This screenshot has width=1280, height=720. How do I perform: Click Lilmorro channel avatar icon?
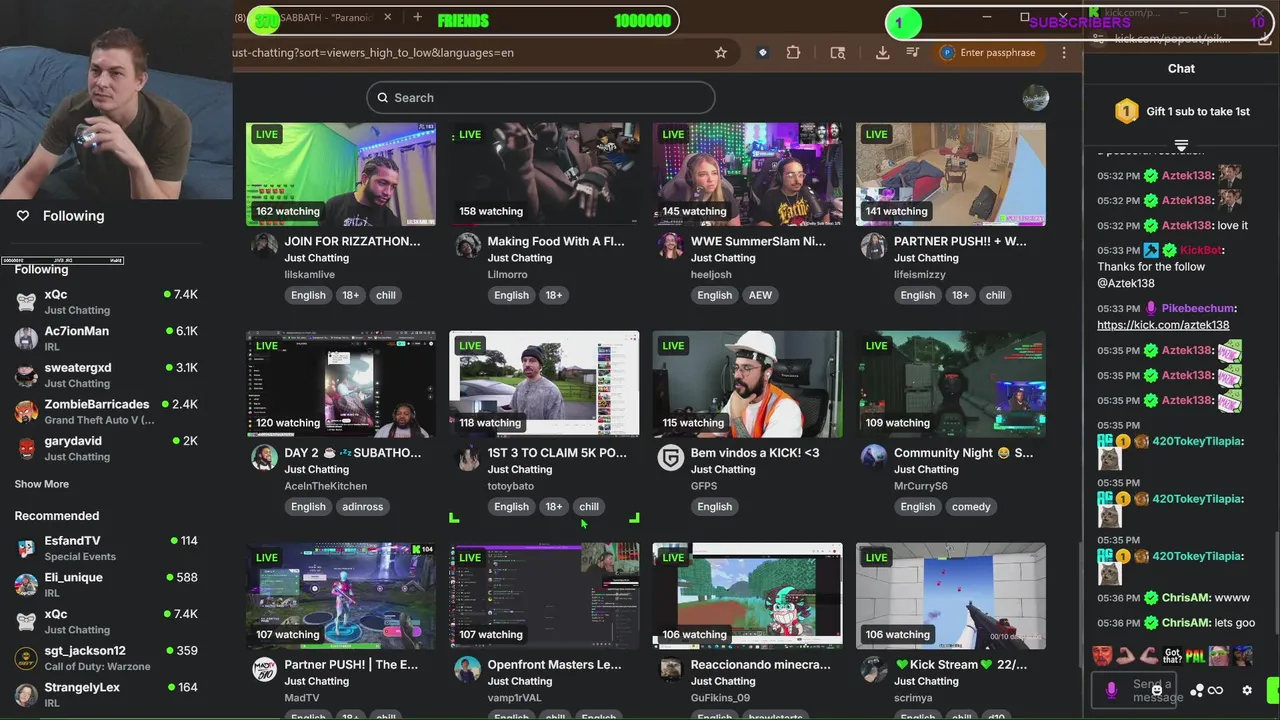(467, 245)
